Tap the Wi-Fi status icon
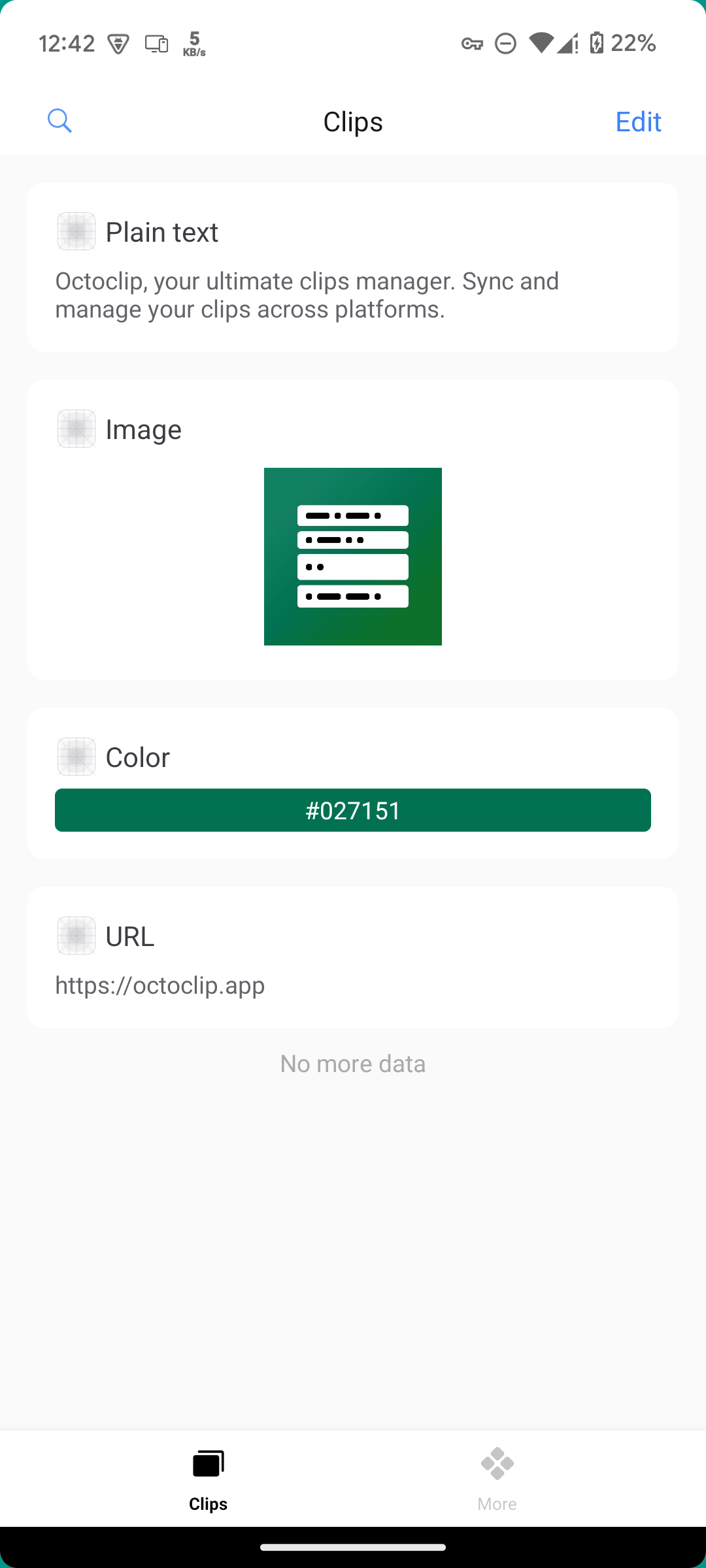 543,43
